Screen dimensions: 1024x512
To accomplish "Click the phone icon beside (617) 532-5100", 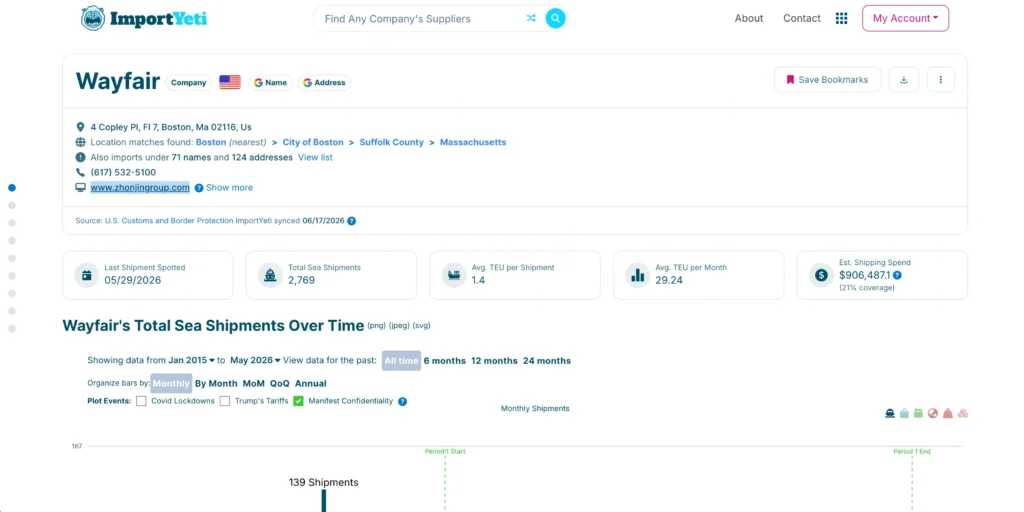I will 80,172.
